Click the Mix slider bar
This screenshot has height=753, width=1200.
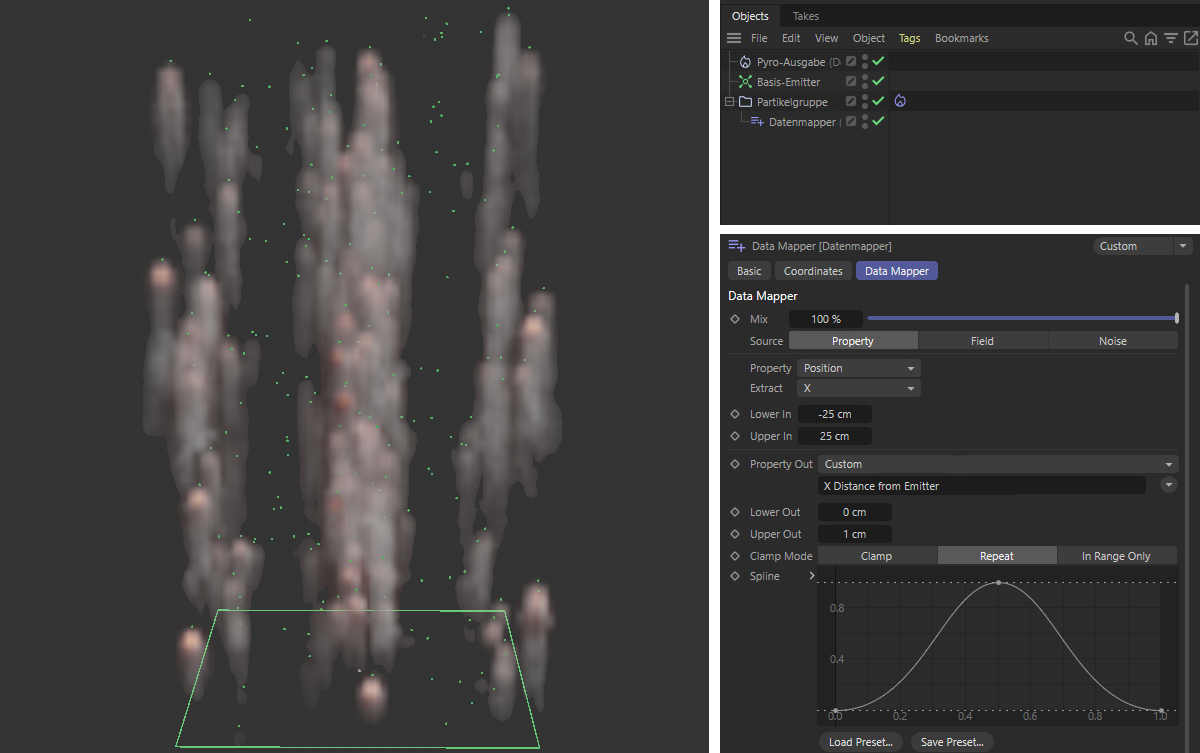(x=1020, y=319)
